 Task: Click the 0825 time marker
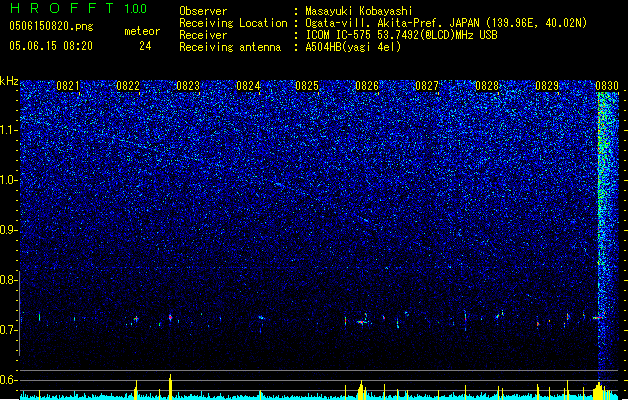pos(307,86)
